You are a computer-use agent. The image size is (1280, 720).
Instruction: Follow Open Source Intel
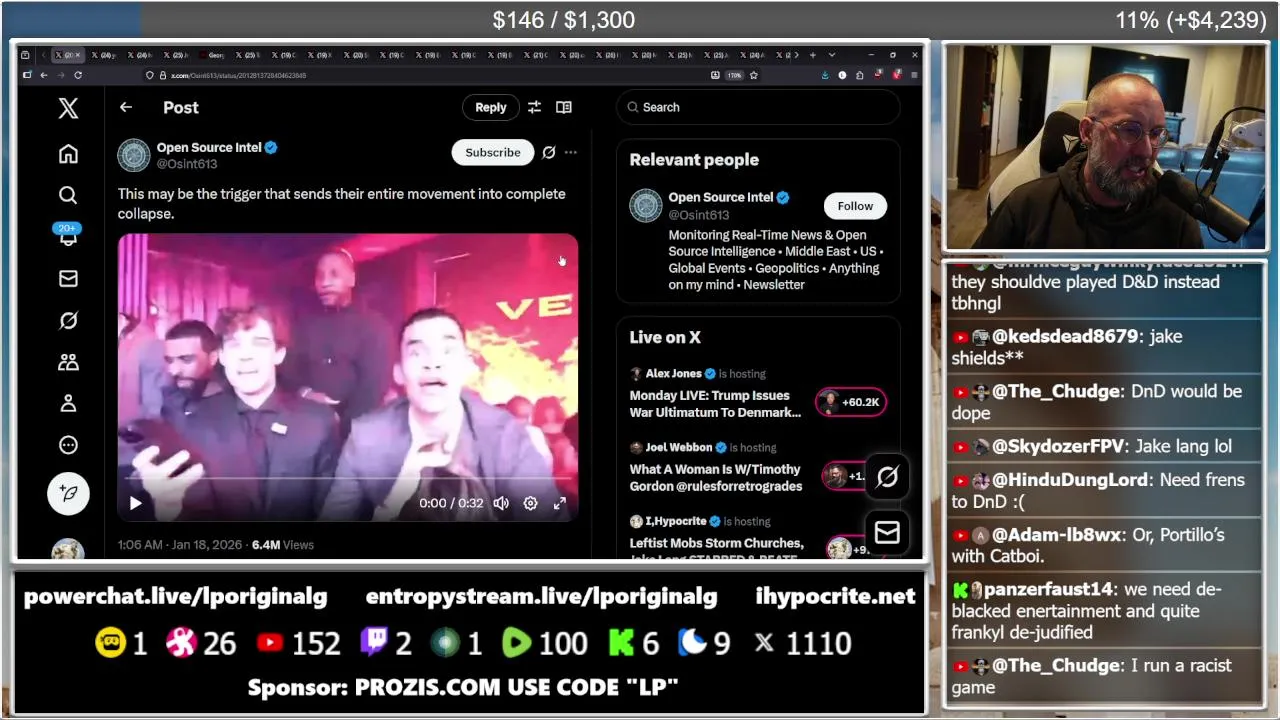coord(855,206)
